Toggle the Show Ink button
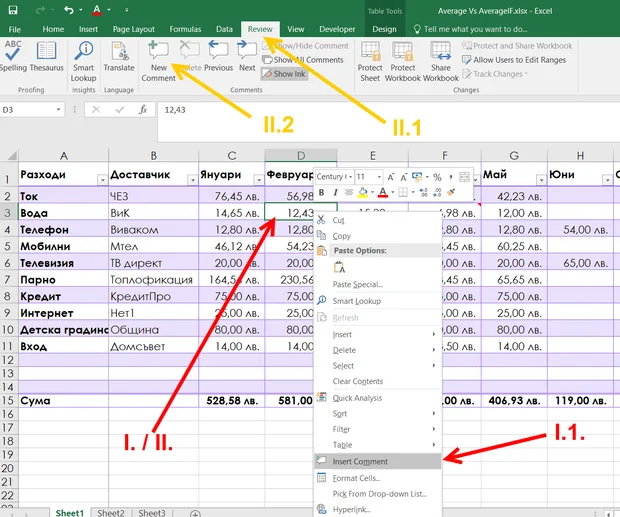The height and width of the screenshot is (517, 620). point(284,74)
